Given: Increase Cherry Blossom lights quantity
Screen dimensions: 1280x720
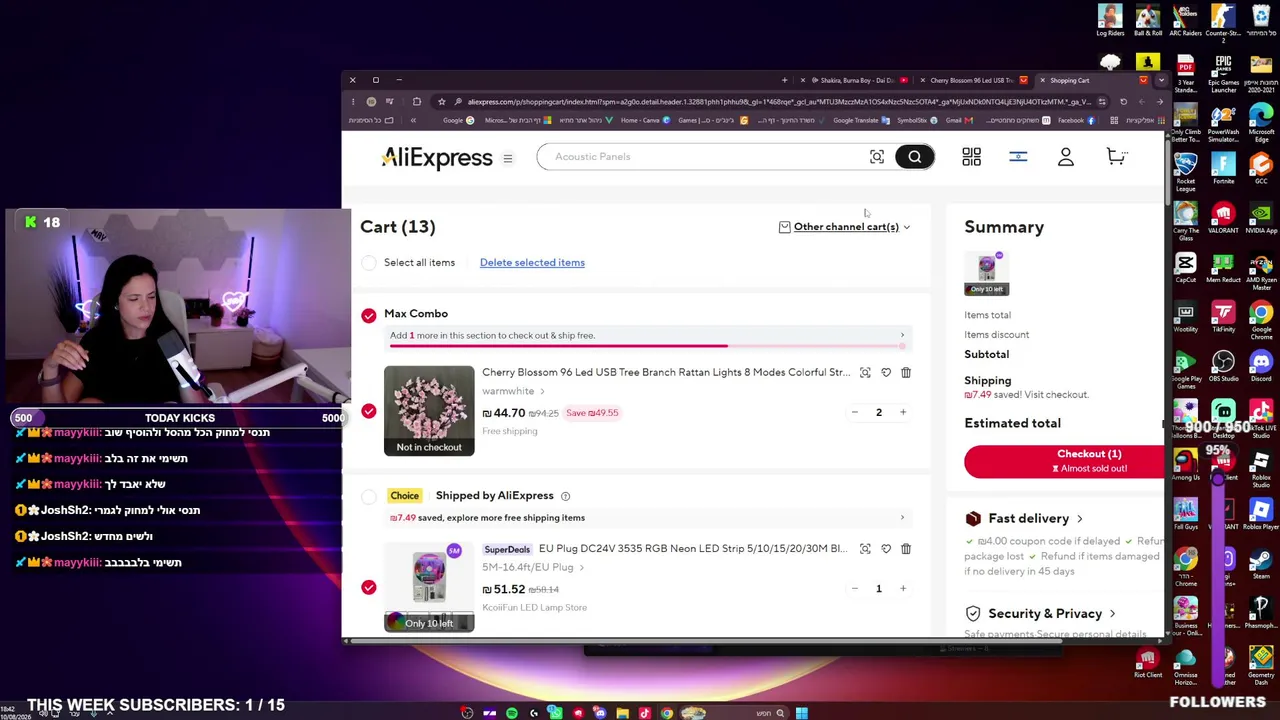Looking at the screenshot, I should click(x=902, y=412).
